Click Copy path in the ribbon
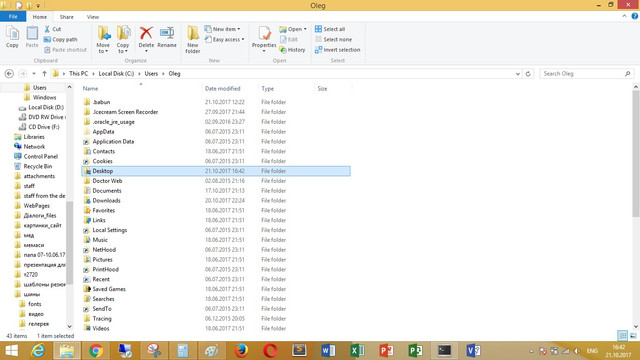Image resolution: width=640 pixels, height=360 pixels. click(60, 39)
